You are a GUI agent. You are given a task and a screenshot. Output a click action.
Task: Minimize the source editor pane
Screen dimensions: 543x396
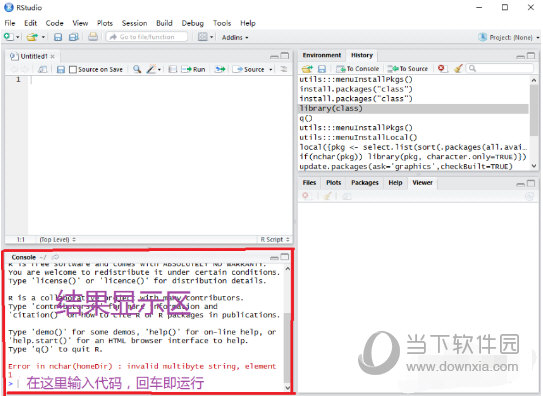(274, 56)
